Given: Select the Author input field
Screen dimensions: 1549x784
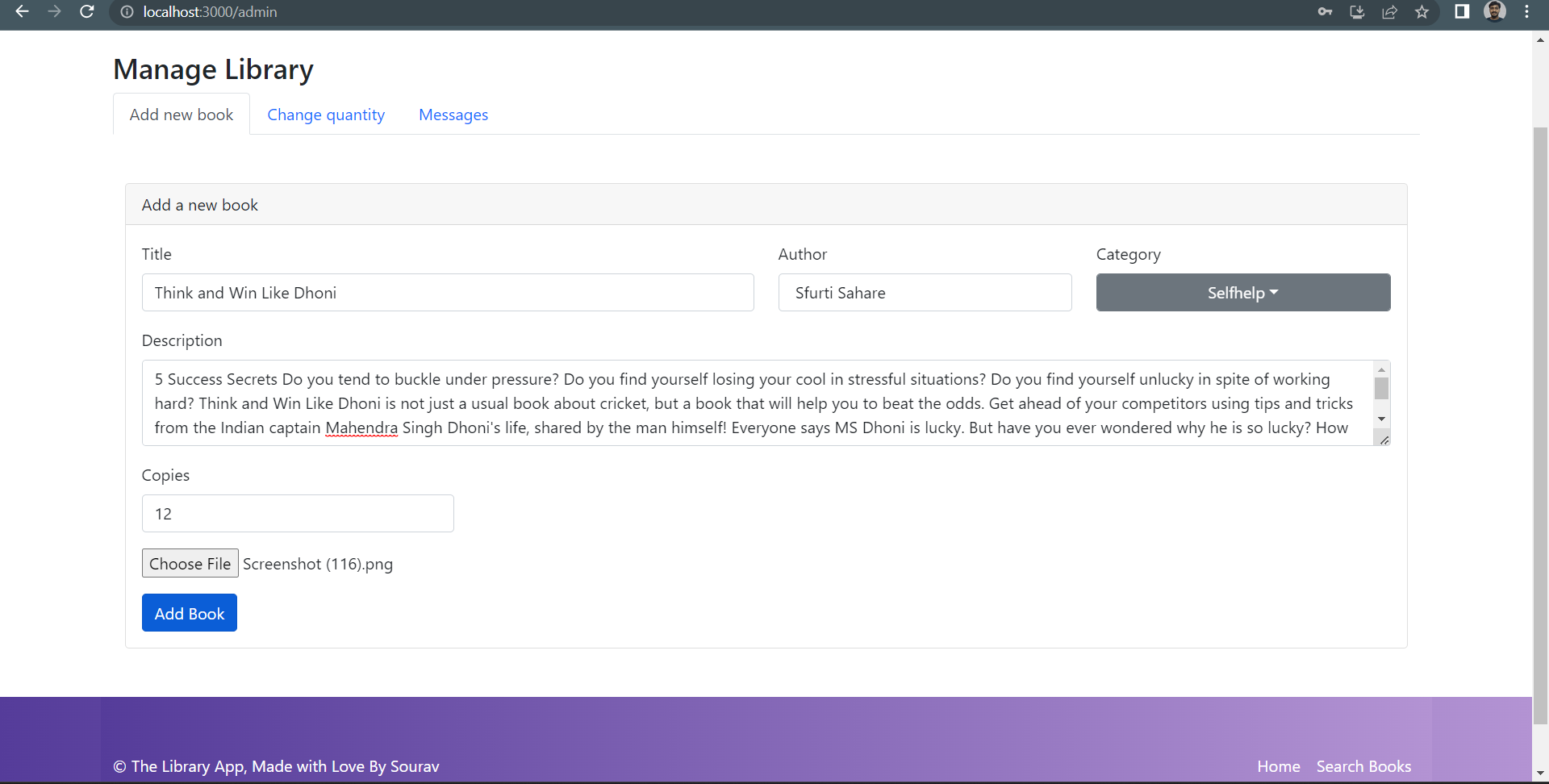Looking at the screenshot, I should pyautogui.click(x=925, y=292).
